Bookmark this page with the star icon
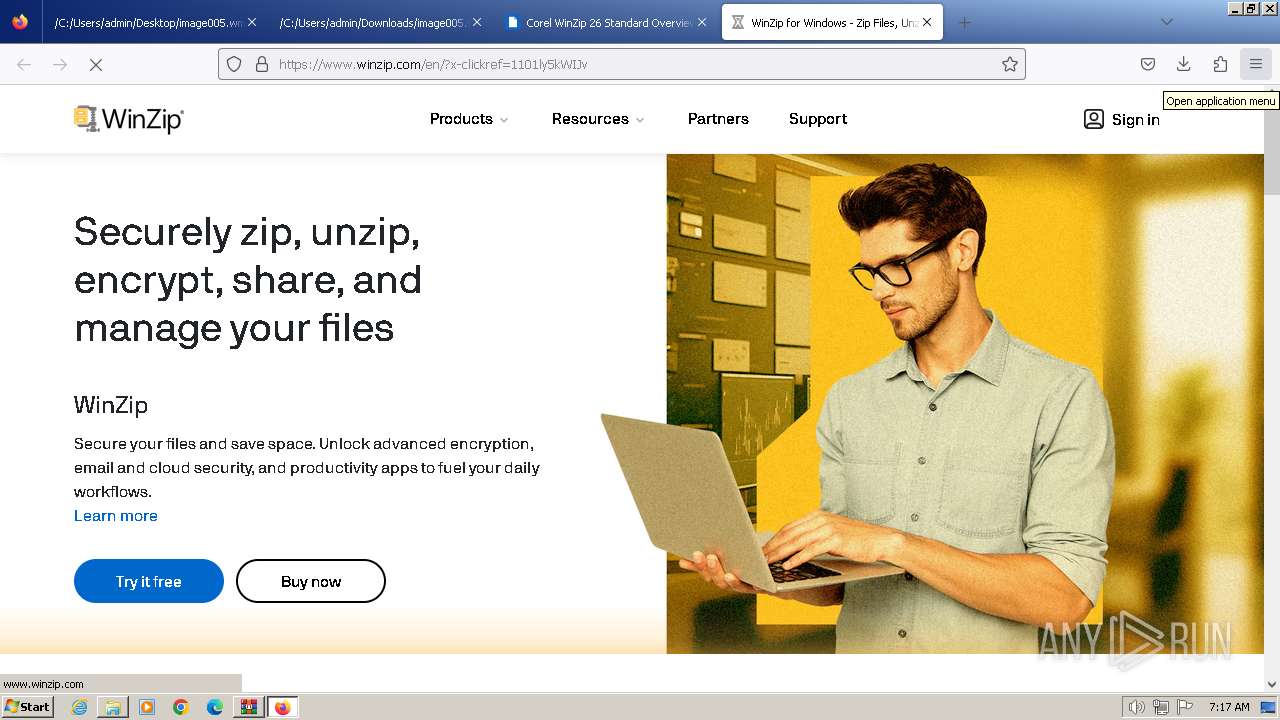This screenshot has width=1280, height=720. pyautogui.click(x=1010, y=64)
